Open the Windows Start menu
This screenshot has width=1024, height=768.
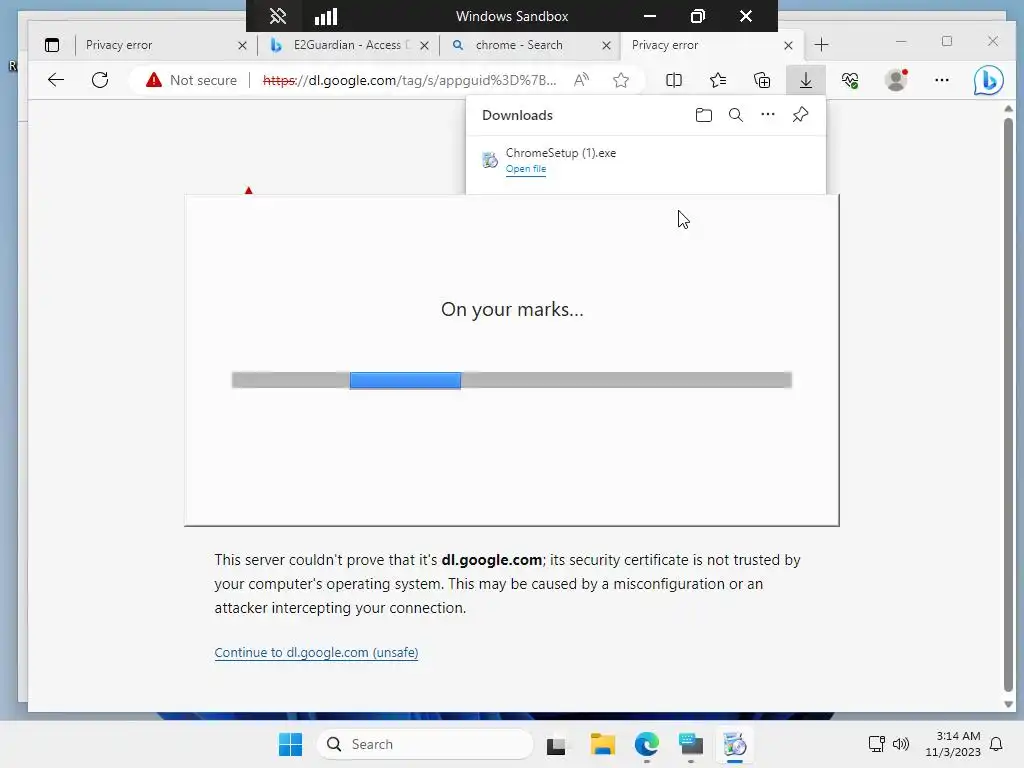tap(291, 744)
